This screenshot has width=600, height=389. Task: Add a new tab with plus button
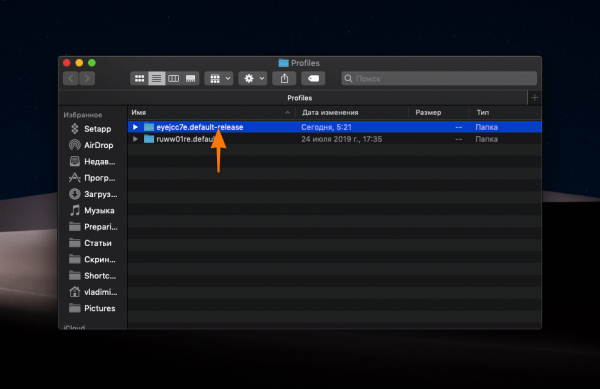point(535,98)
